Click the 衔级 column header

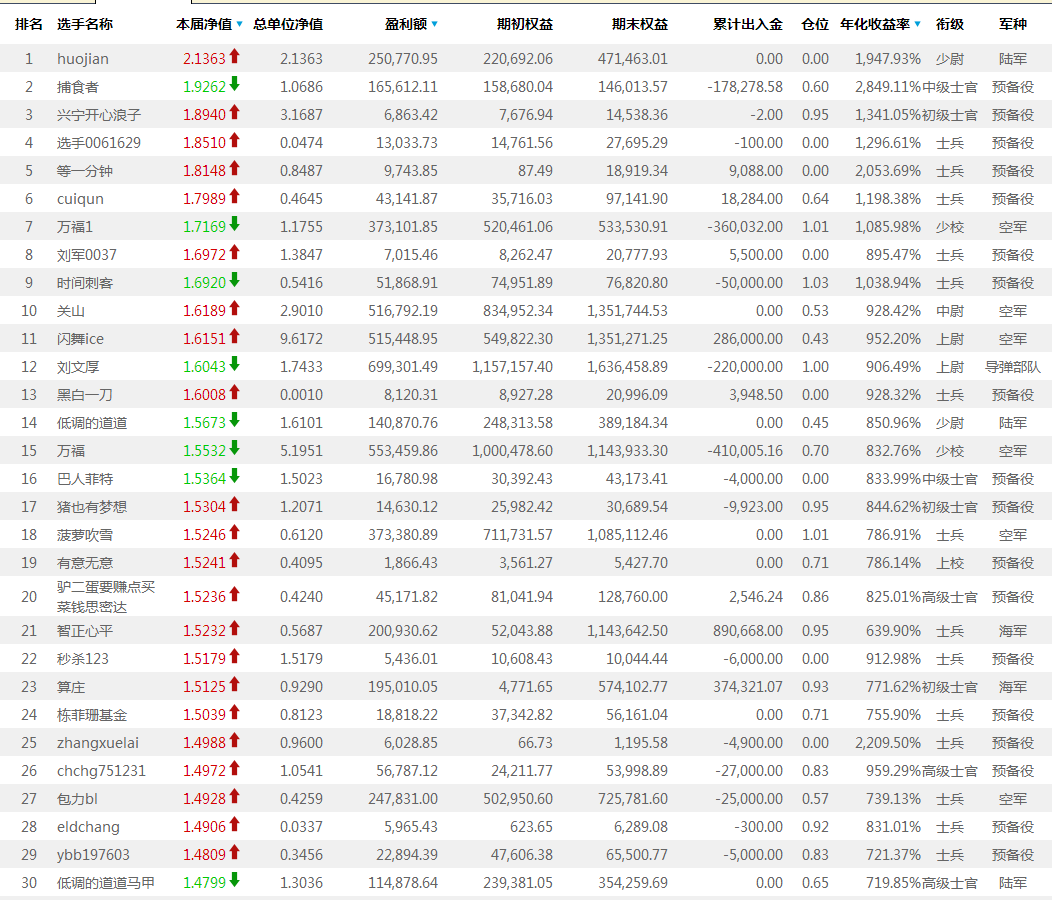pyautogui.click(x=950, y=25)
